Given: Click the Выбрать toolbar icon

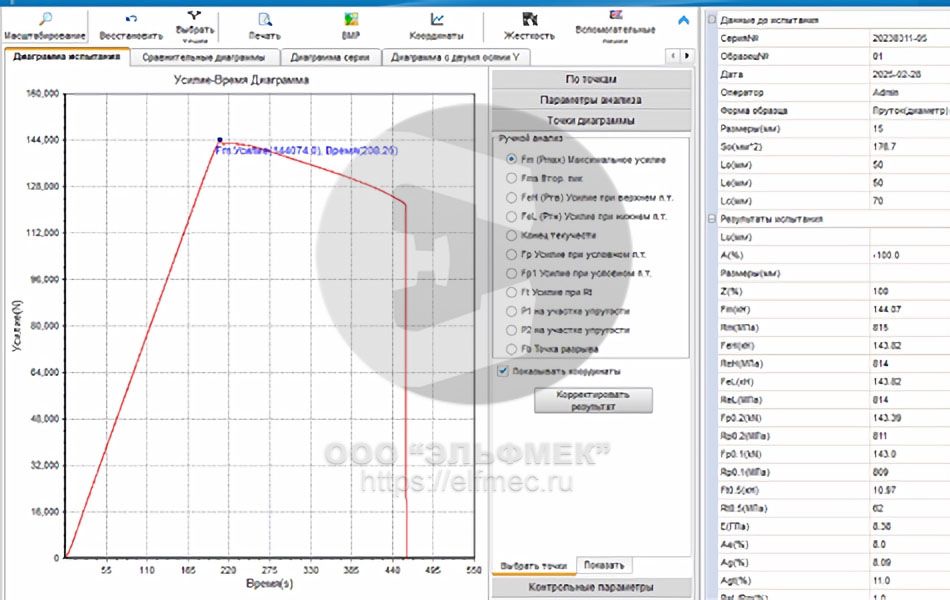Looking at the screenshot, I should pos(194,16).
